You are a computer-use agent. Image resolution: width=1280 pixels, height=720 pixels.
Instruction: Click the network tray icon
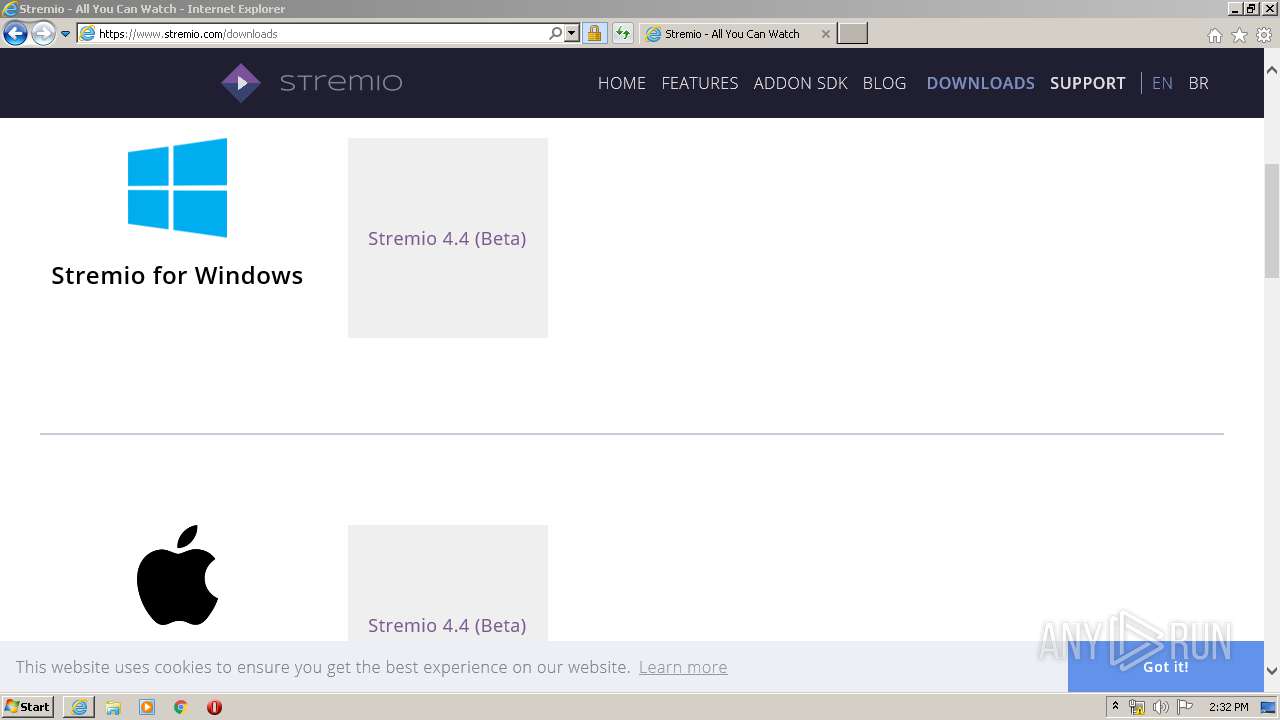tap(1137, 707)
